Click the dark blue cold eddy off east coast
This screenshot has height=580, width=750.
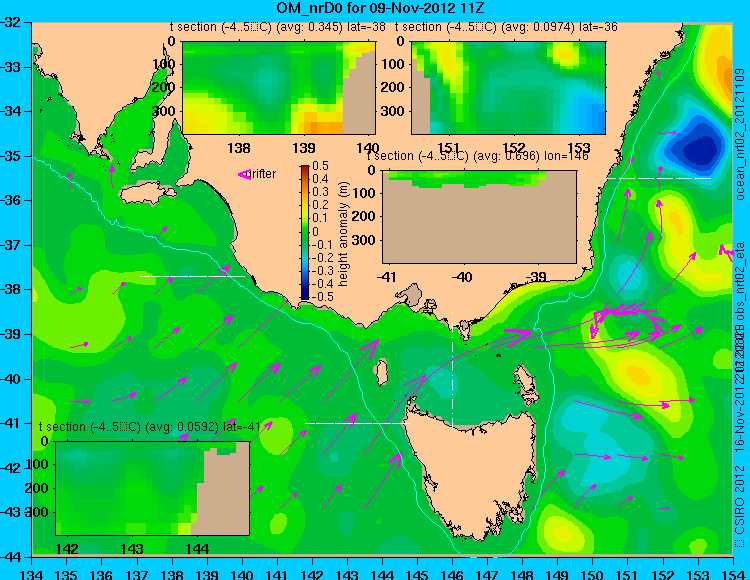tap(699, 149)
